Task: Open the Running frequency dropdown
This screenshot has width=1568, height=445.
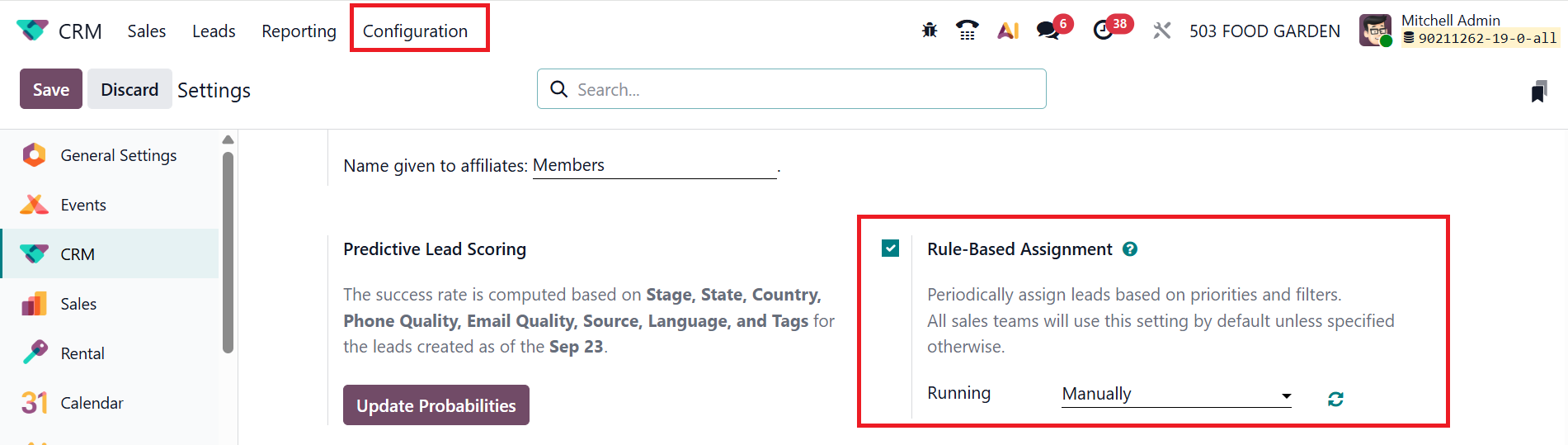Action: click(1176, 395)
